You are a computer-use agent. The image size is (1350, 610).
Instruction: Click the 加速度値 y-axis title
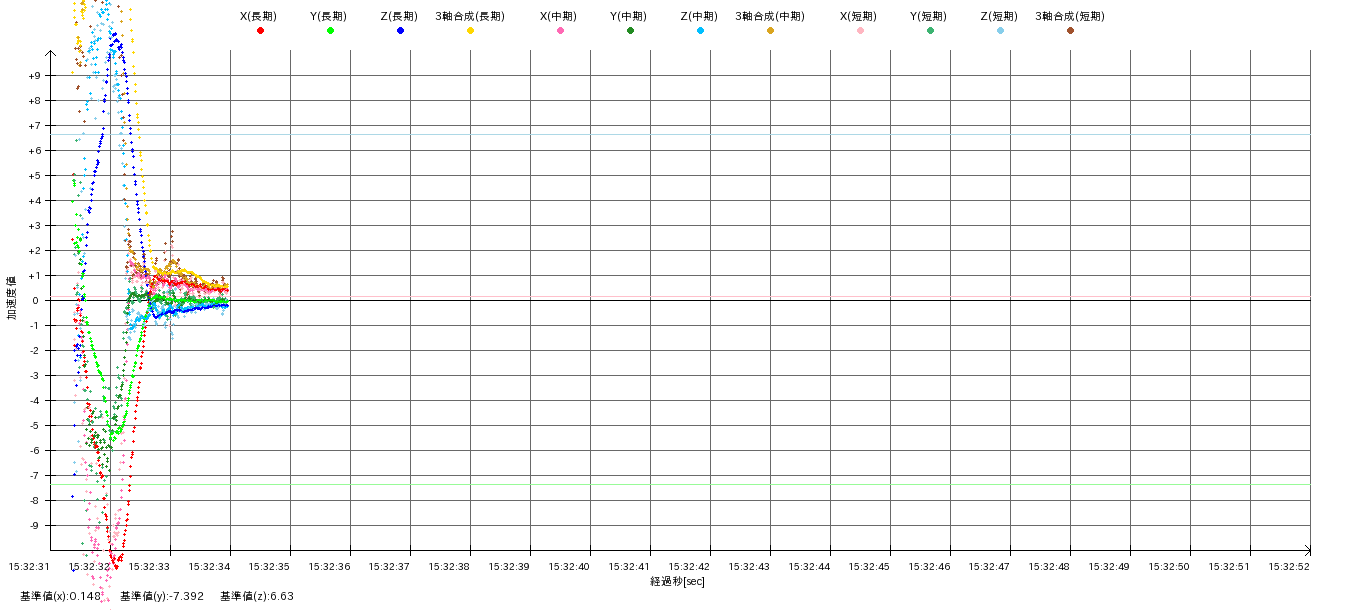12,297
